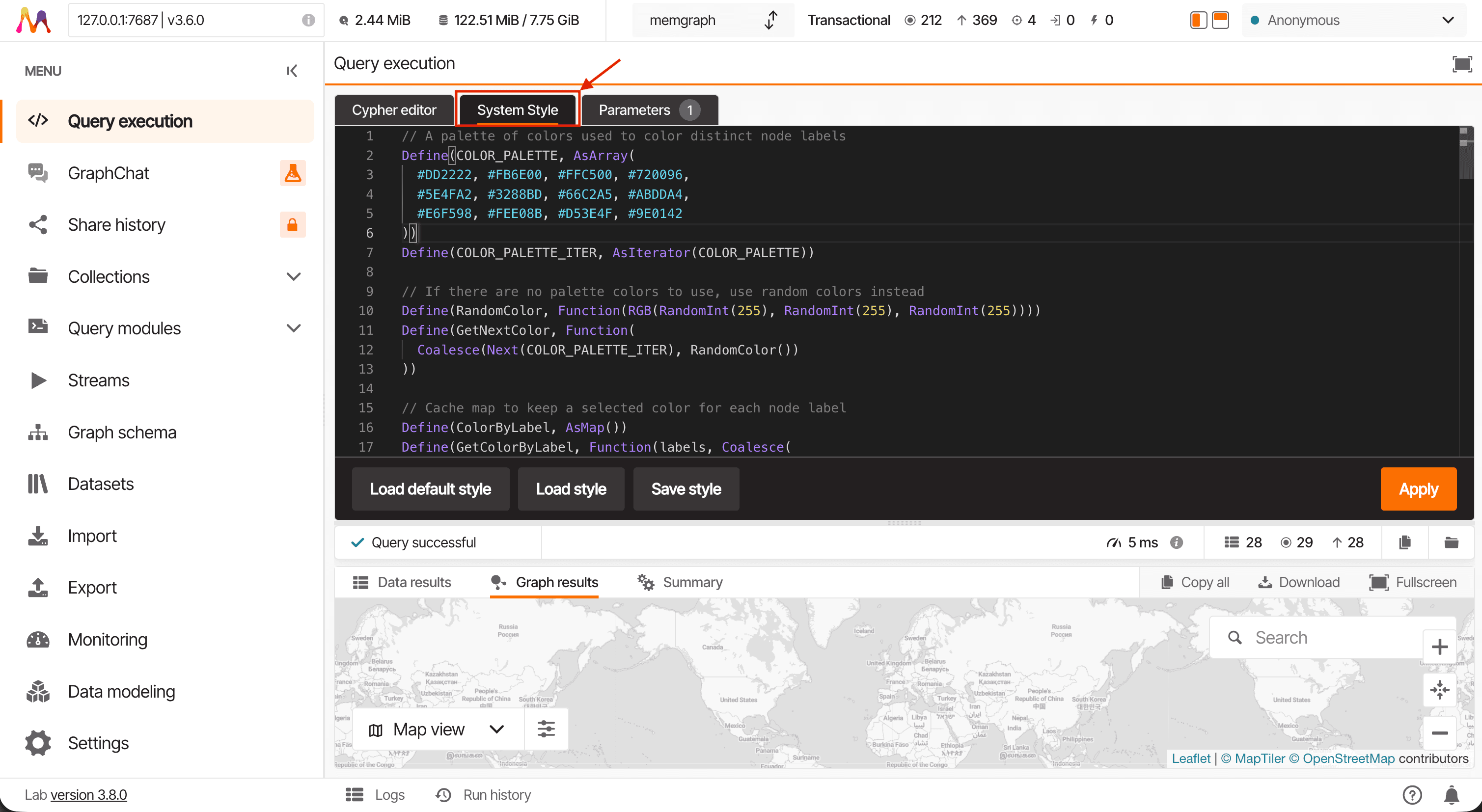
Task: Open map view settings sliders icon
Action: [x=546, y=729]
